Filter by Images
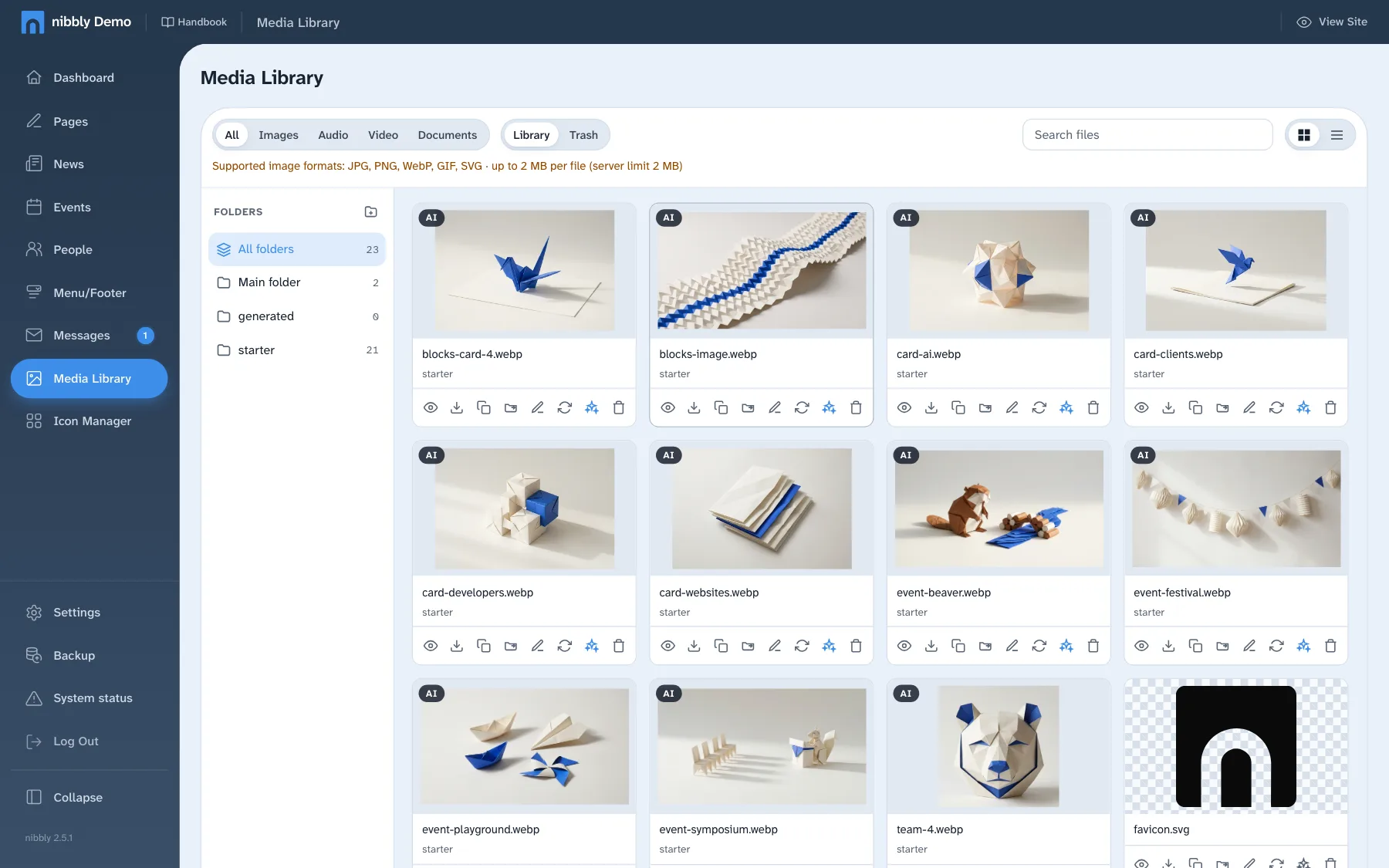The image size is (1389, 868). tap(279, 135)
